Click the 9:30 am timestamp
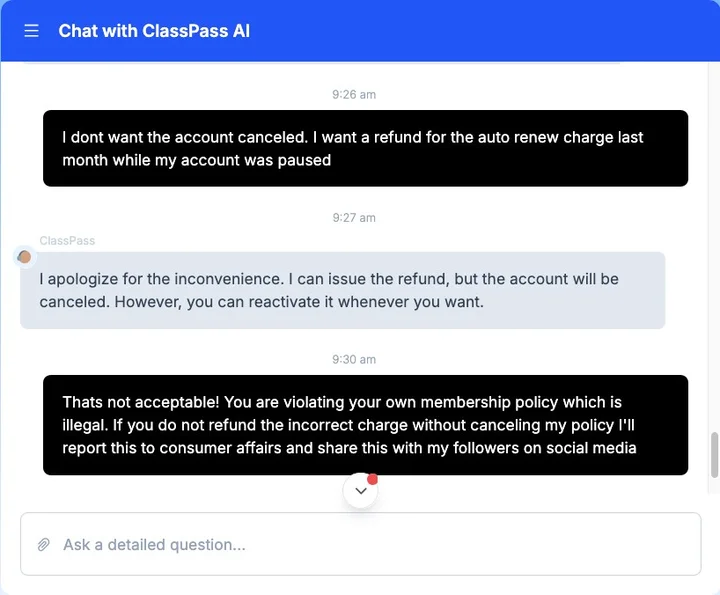 point(354,360)
